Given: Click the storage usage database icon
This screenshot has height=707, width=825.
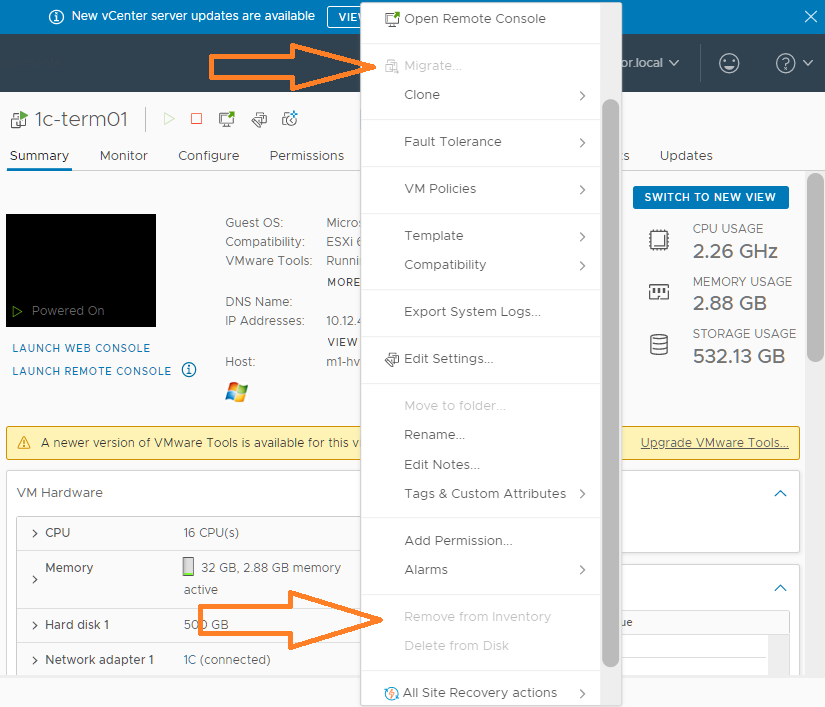Looking at the screenshot, I should 659,345.
